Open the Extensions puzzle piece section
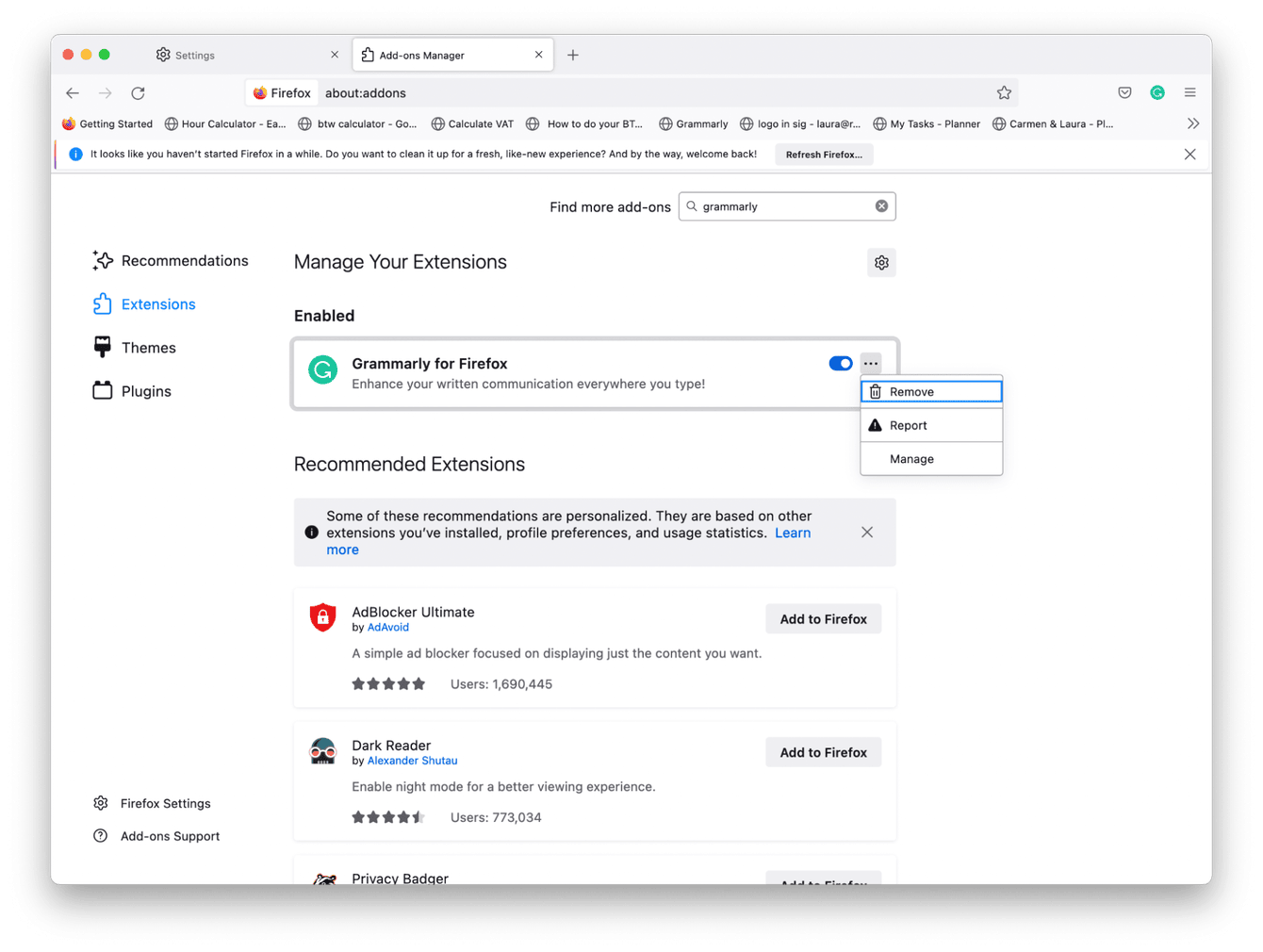 pyautogui.click(x=102, y=304)
